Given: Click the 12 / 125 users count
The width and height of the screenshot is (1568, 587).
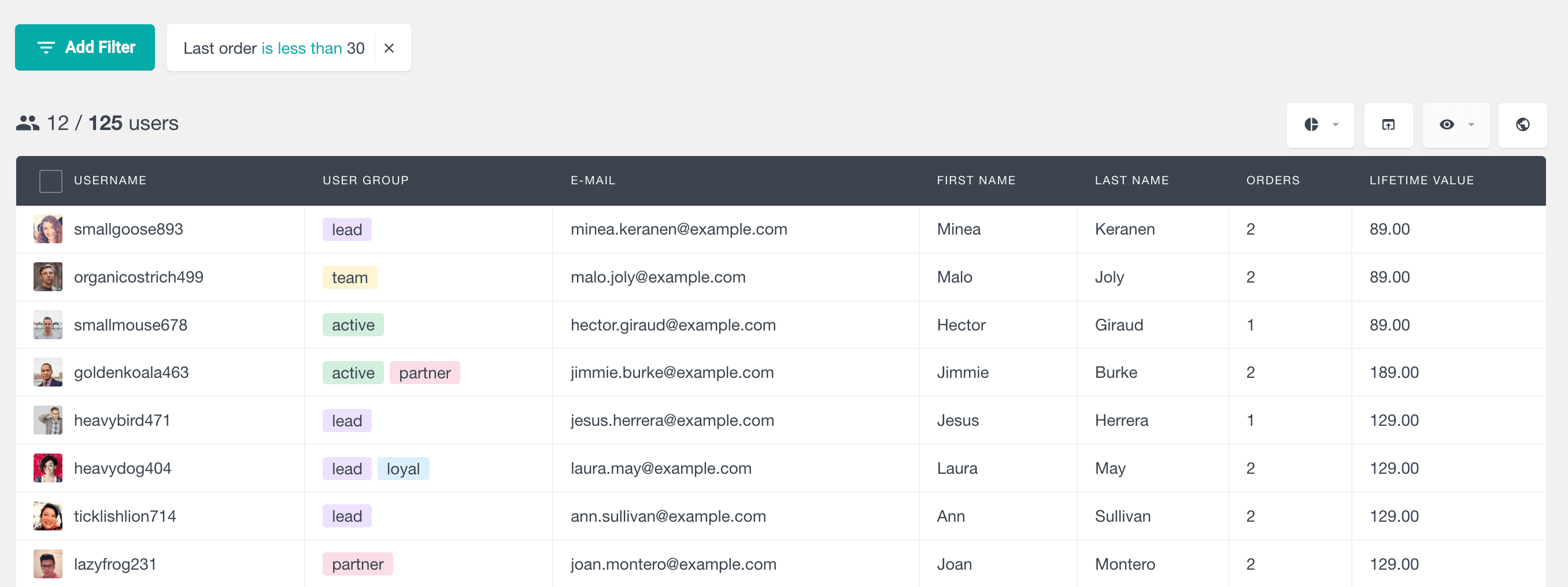Looking at the screenshot, I should [x=113, y=124].
